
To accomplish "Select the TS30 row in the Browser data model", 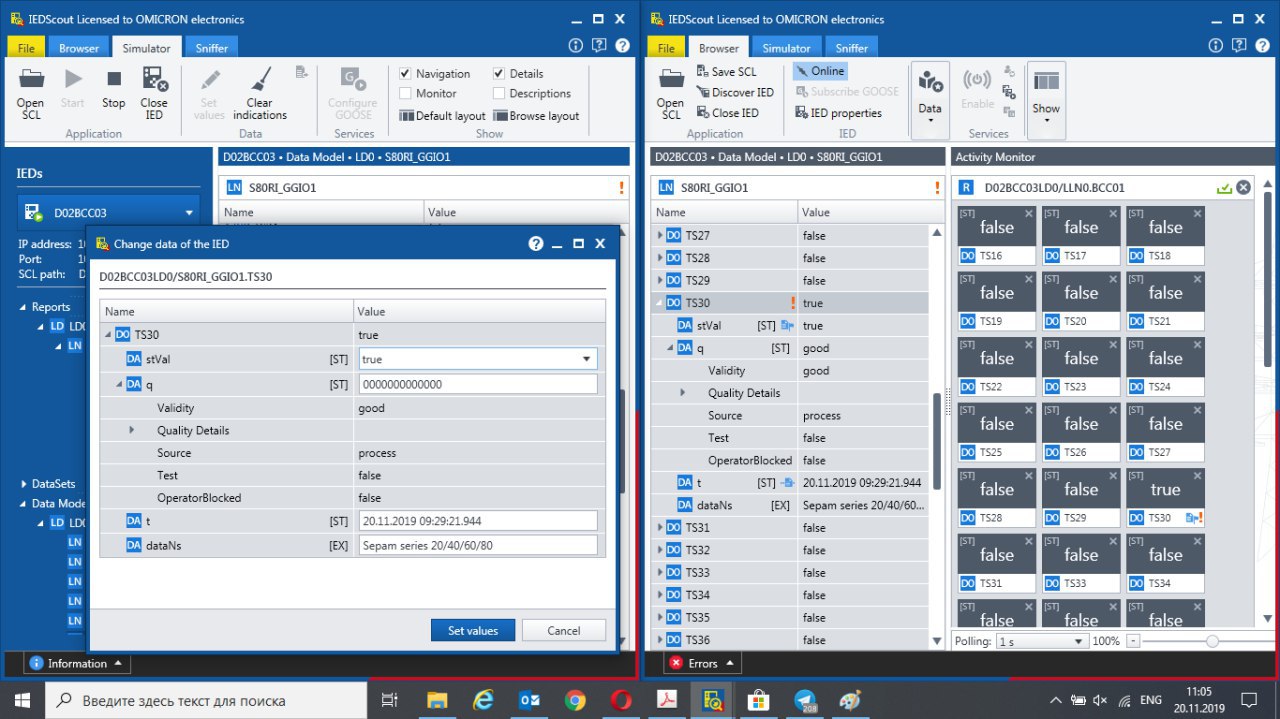I will 790,303.
